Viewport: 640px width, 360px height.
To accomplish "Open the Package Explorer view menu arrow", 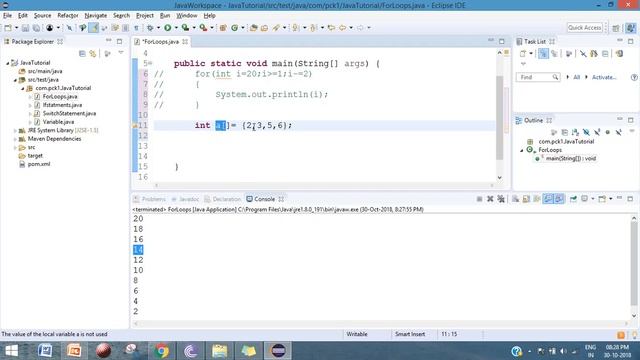I will (121, 53).
